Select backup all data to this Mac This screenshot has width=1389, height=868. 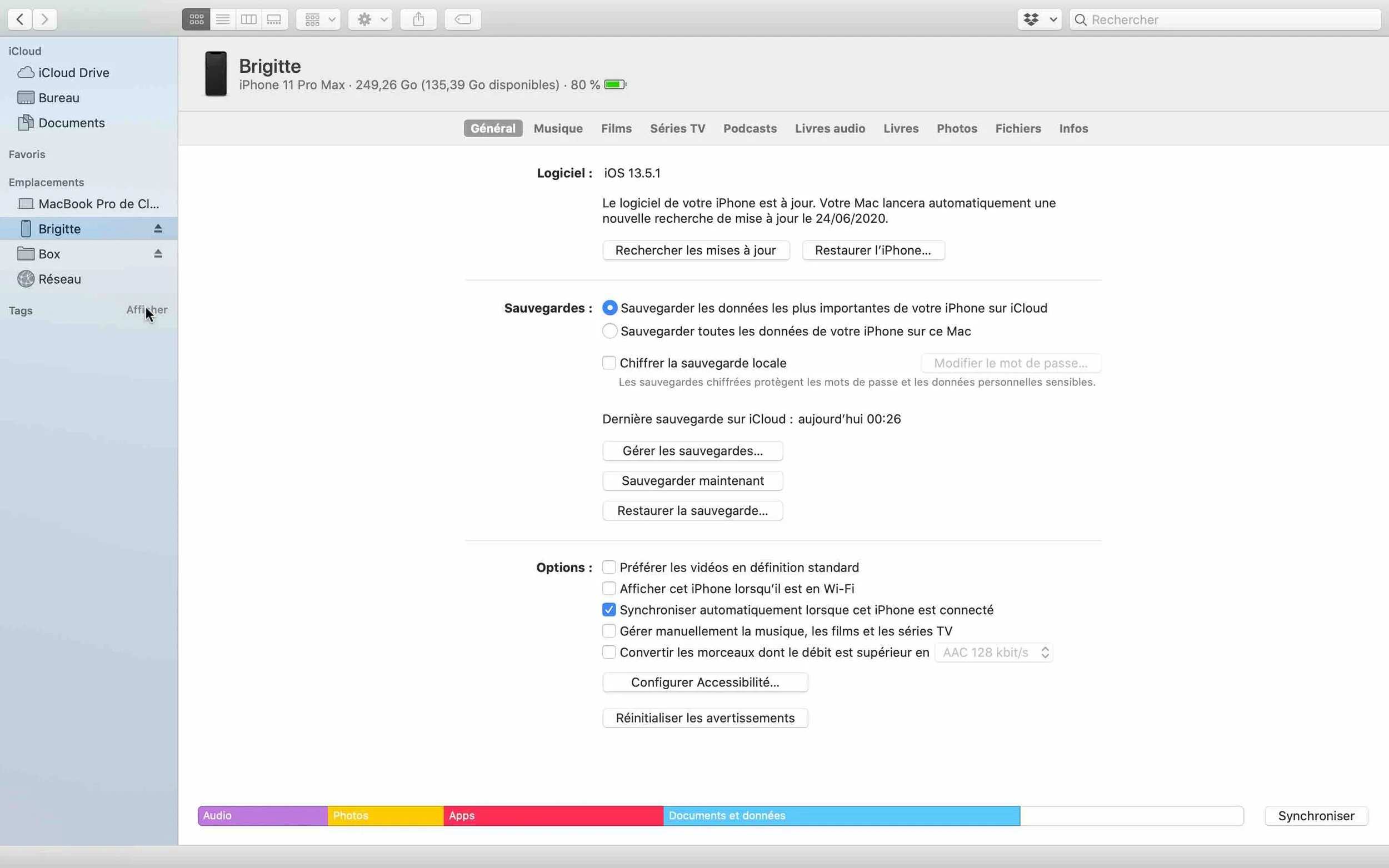click(x=608, y=330)
